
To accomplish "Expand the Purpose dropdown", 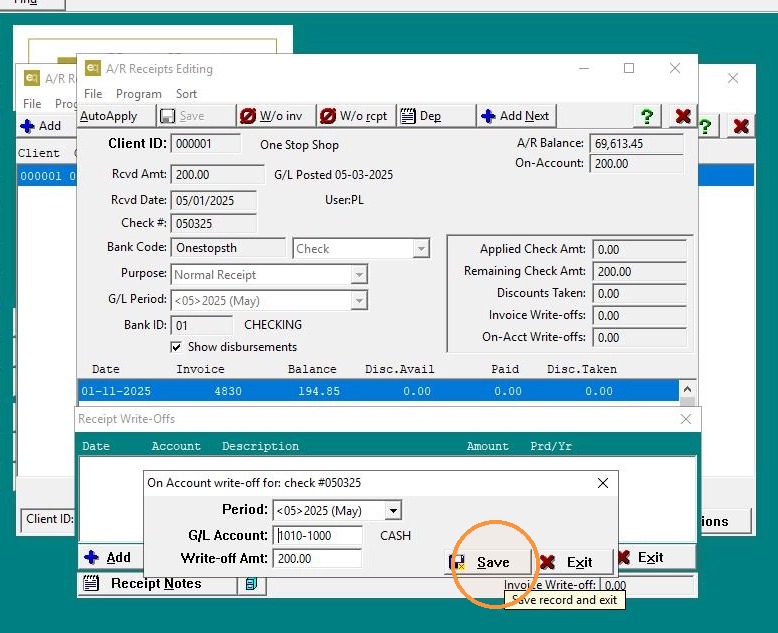I will 359,274.
